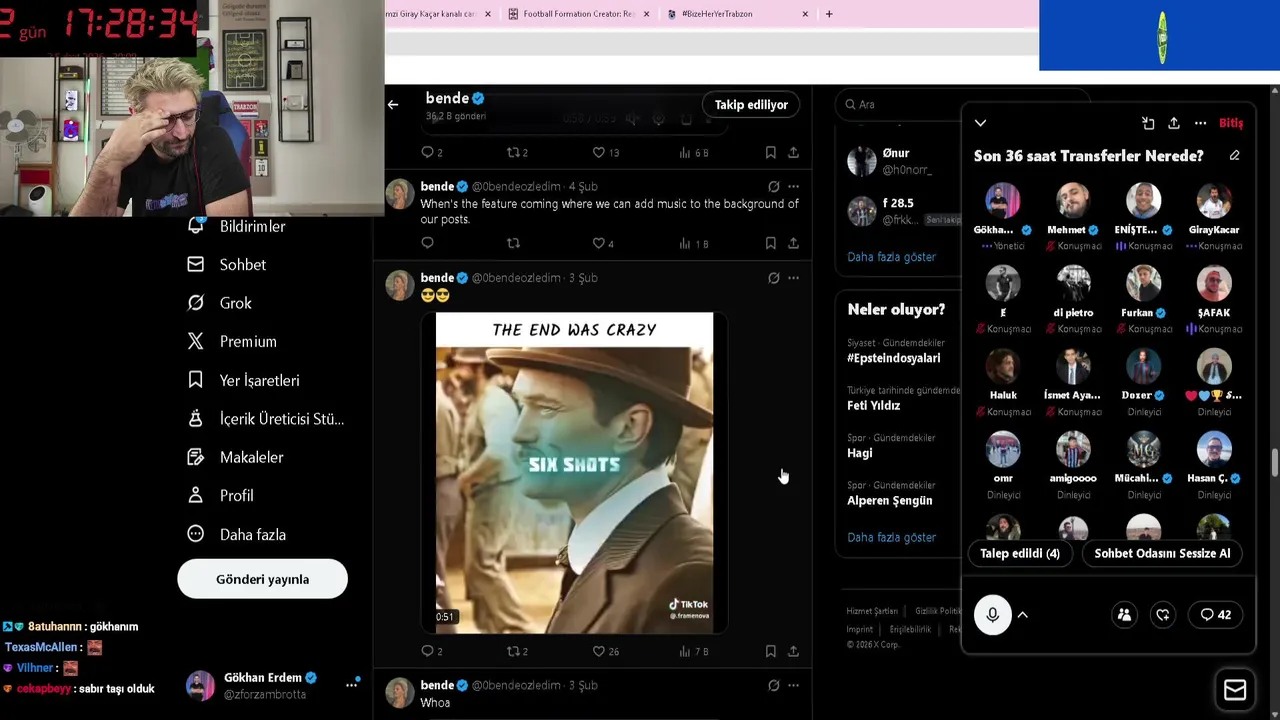
Task: Open Gökhan Erdem account options menu
Action: (351, 685)
